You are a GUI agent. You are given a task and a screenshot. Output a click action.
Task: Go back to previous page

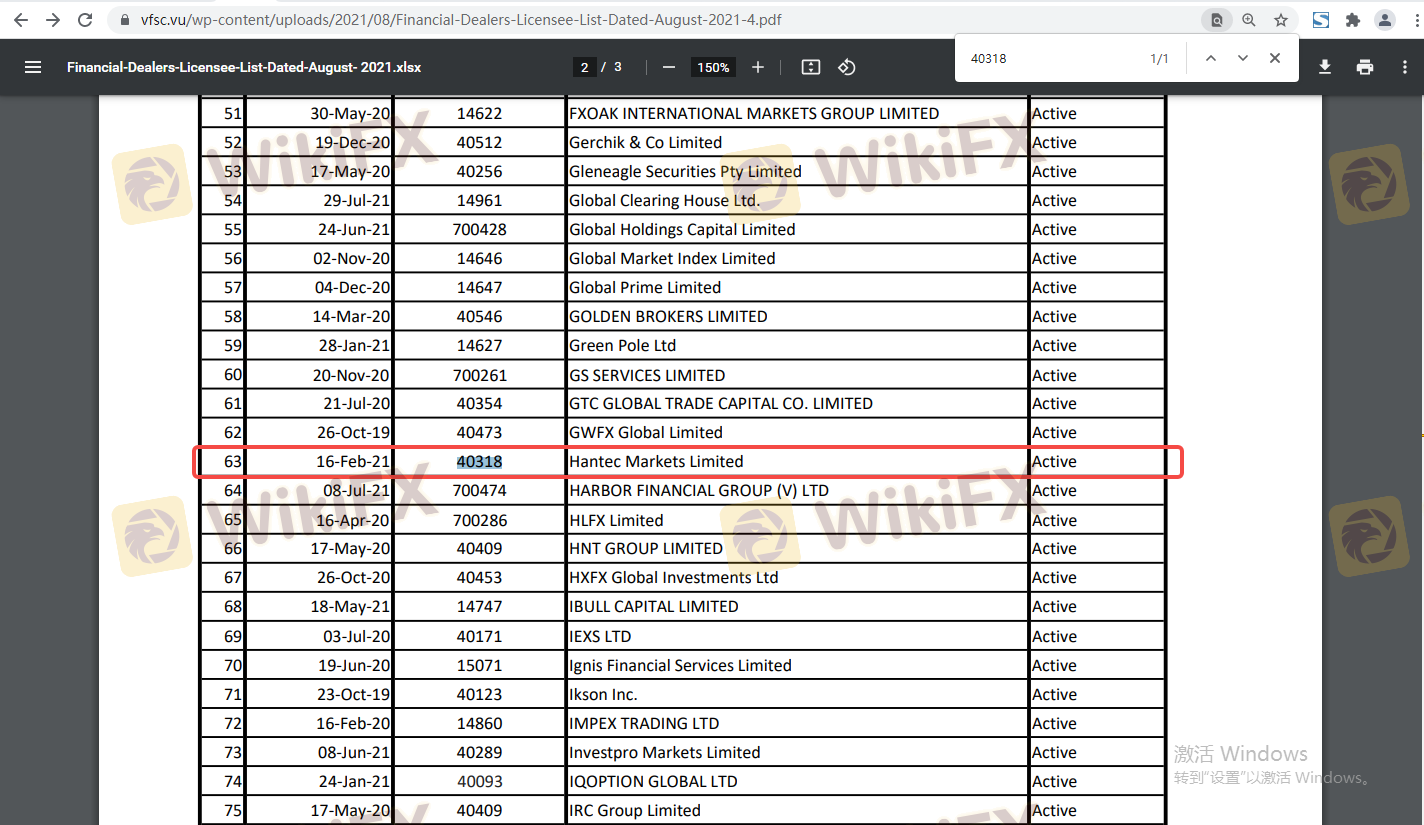point(21,20)
